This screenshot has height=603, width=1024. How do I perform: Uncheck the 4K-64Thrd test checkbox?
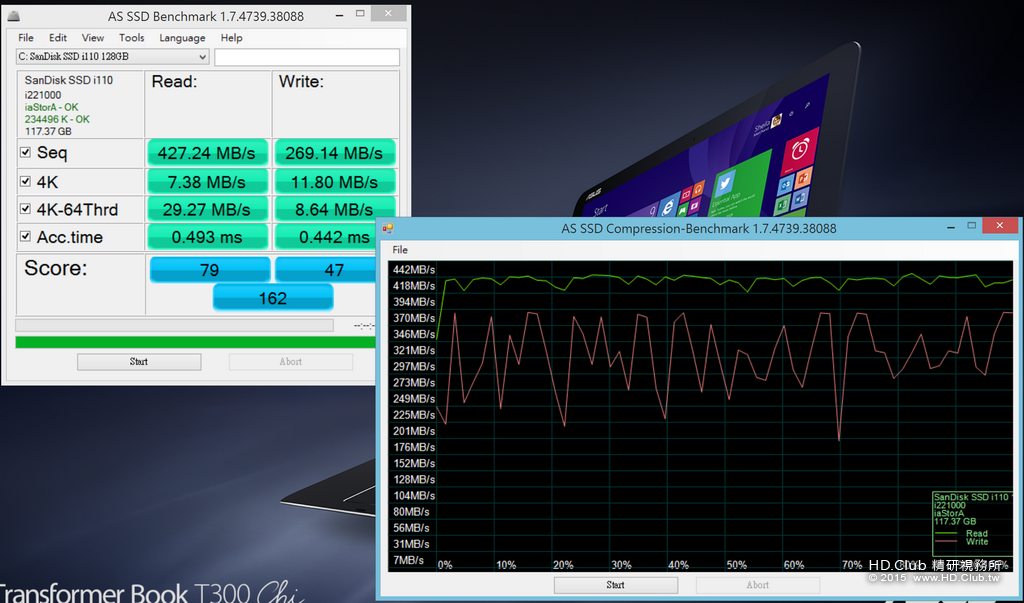[25, 209]
